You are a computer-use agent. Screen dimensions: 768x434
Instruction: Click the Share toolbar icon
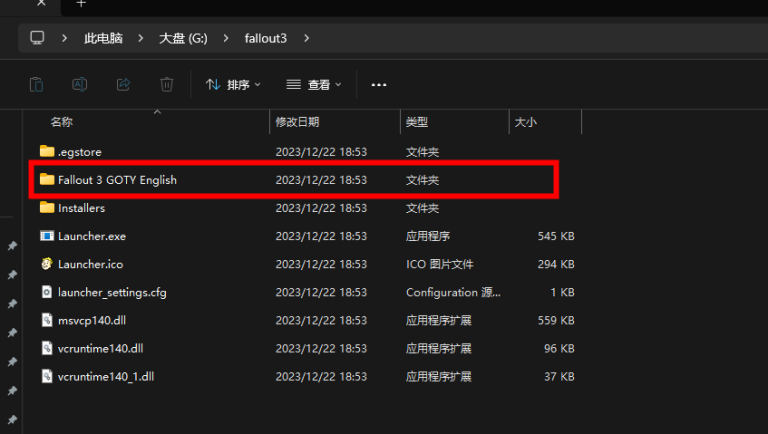(123, 85)
